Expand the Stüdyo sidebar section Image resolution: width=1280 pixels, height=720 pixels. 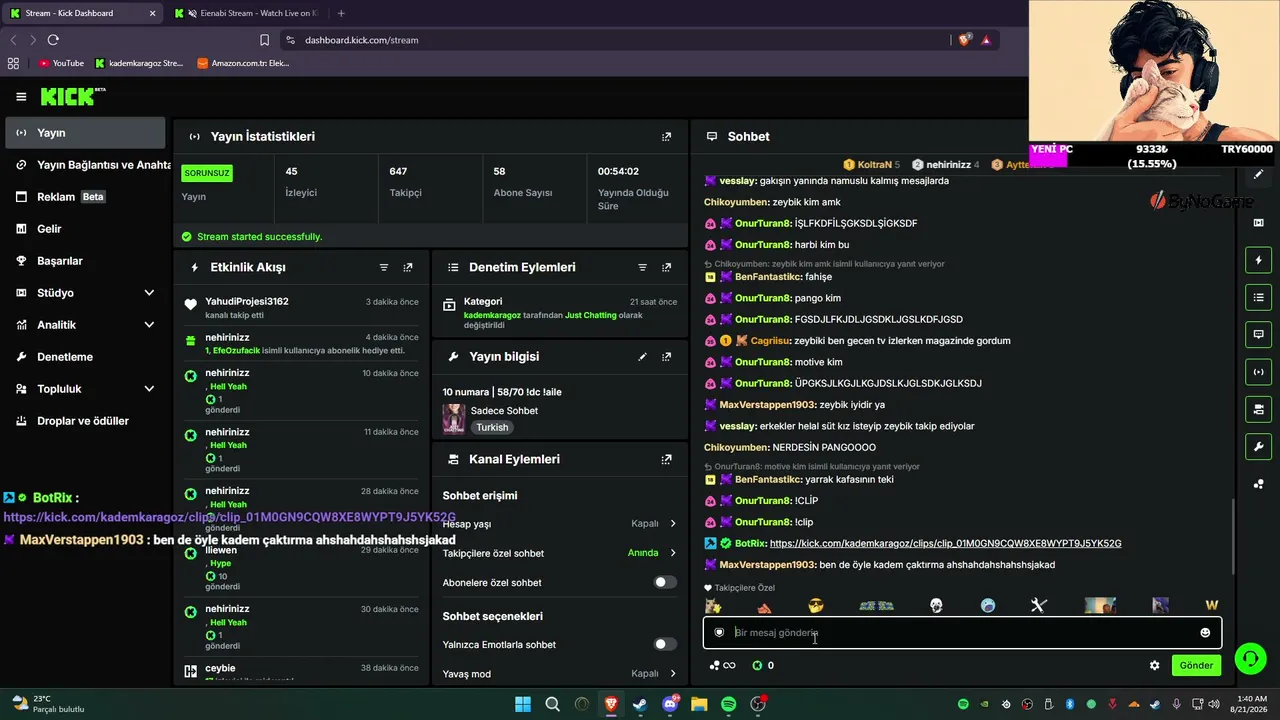tap(149, 293)
